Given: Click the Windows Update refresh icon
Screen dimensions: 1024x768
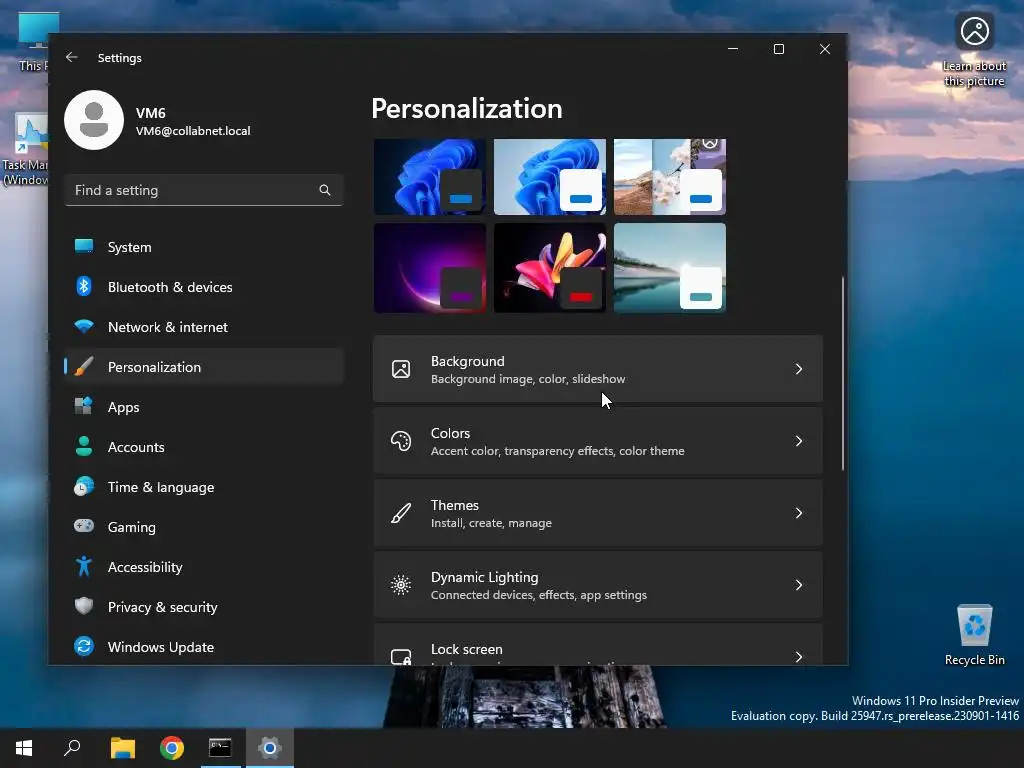Looking at the screenshot, I should click(x=84, y=647).
